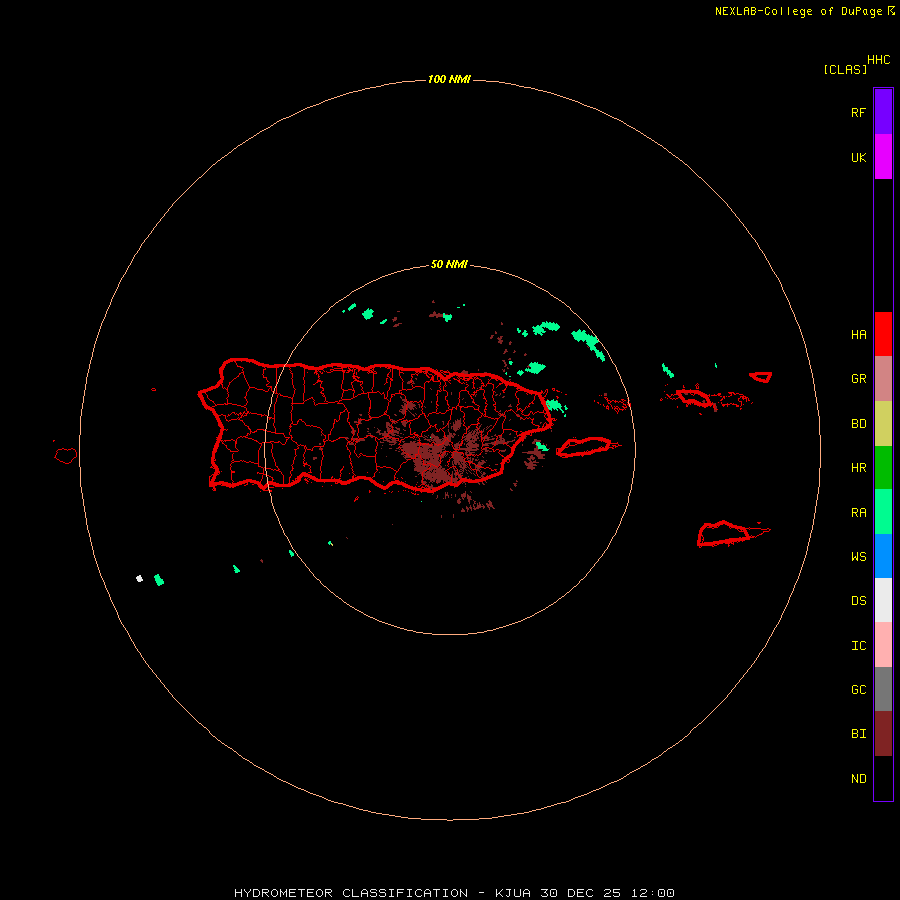Click the GC legend label
This screenshot has height=900, width=900.
click(x=858, y=690)
